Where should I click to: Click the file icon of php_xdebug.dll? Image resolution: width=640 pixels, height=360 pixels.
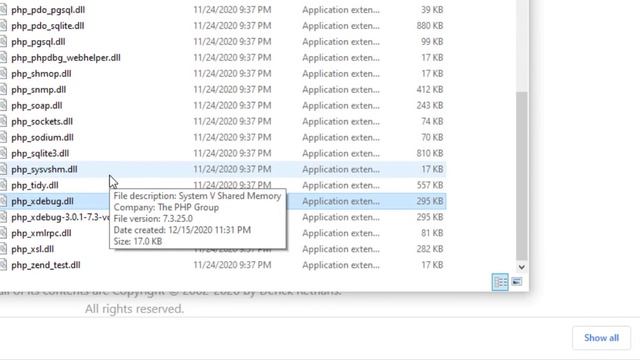(x=3, y=201)
